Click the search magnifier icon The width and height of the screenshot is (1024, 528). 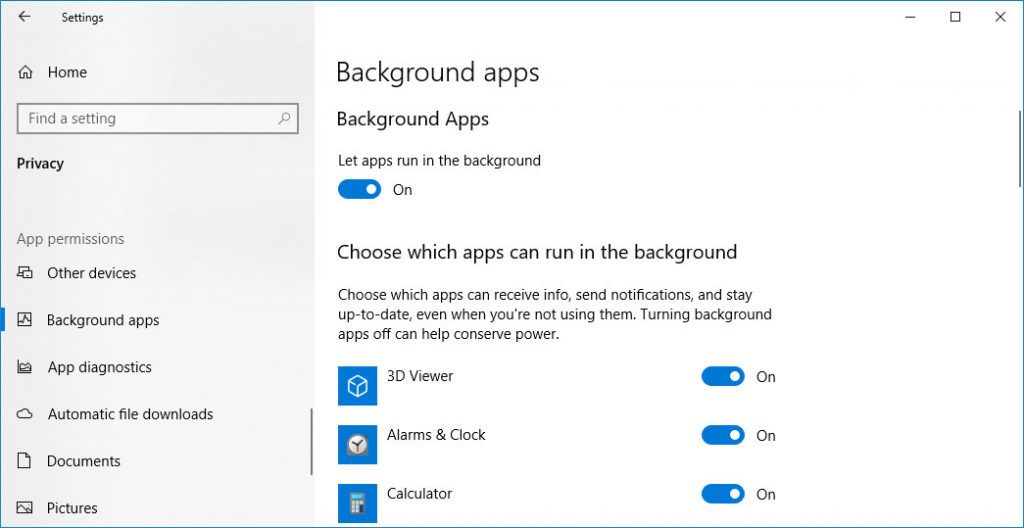(x=284, y=118)
